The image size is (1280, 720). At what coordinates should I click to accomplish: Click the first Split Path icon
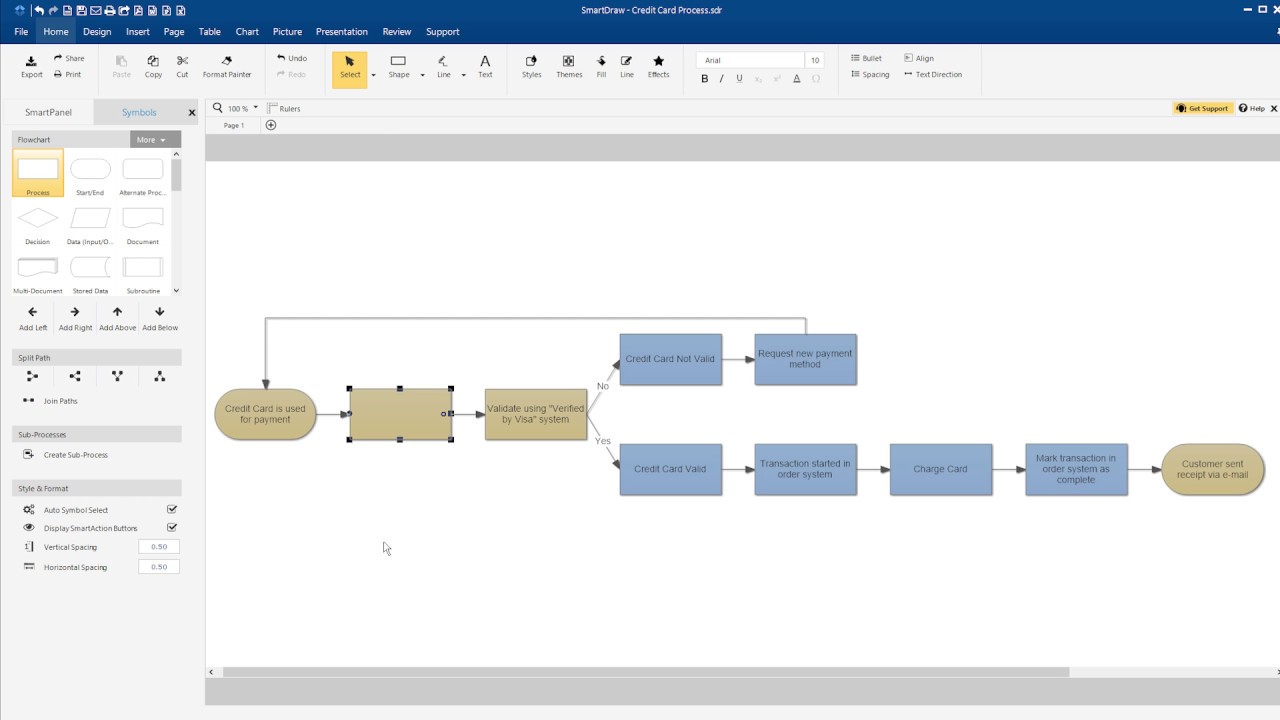coord(32,376)
